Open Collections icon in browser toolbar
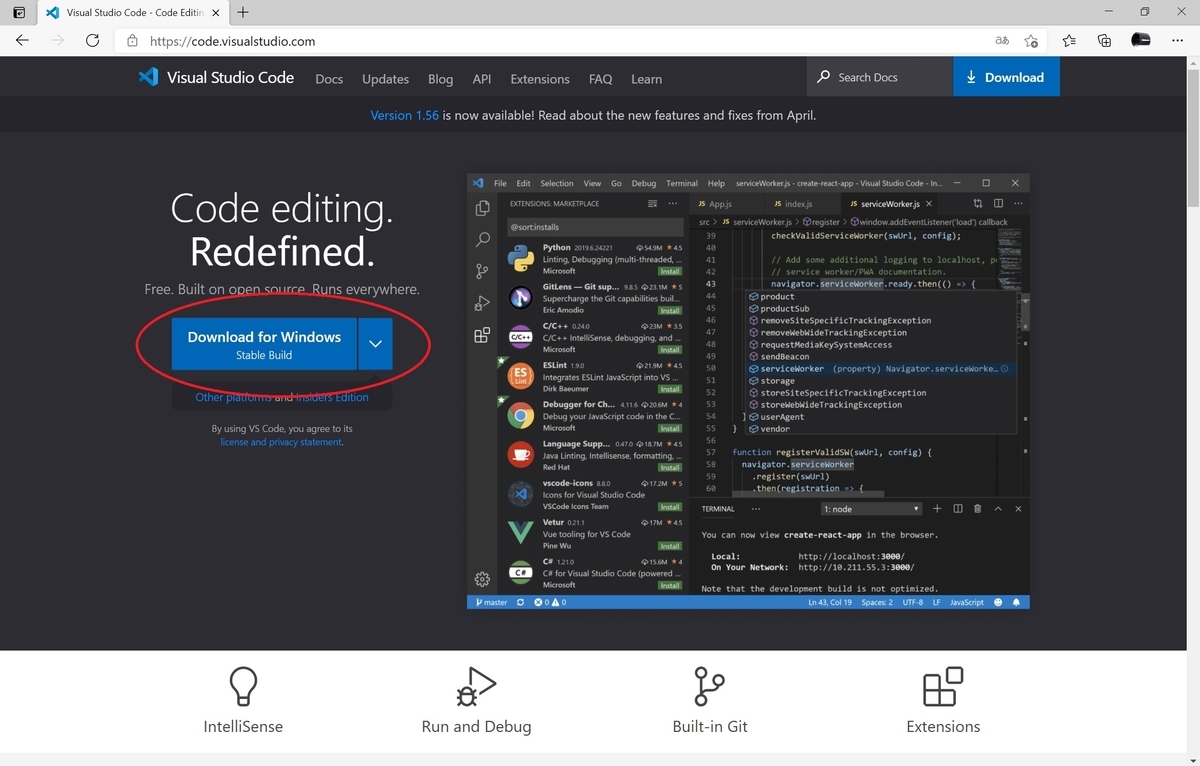This screenshot has height=766, width=1200. 1104,41
